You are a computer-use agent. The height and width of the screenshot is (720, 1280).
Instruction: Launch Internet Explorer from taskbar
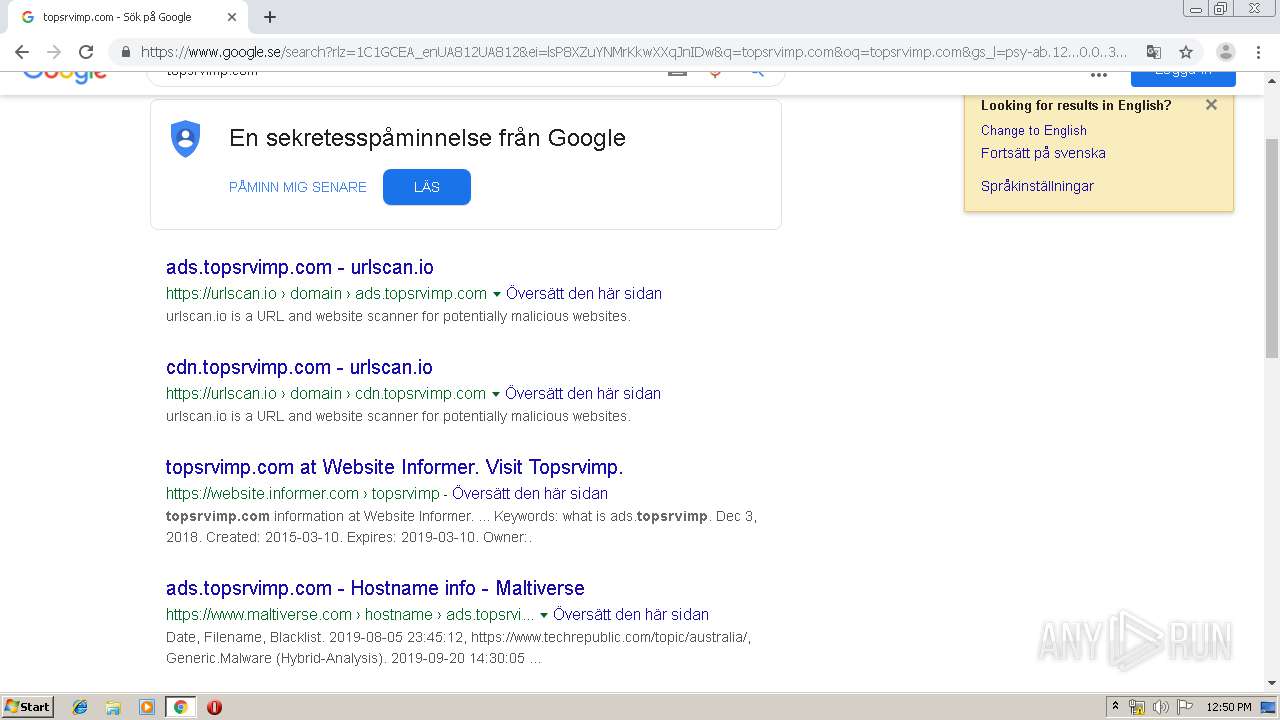coord(80,707)
